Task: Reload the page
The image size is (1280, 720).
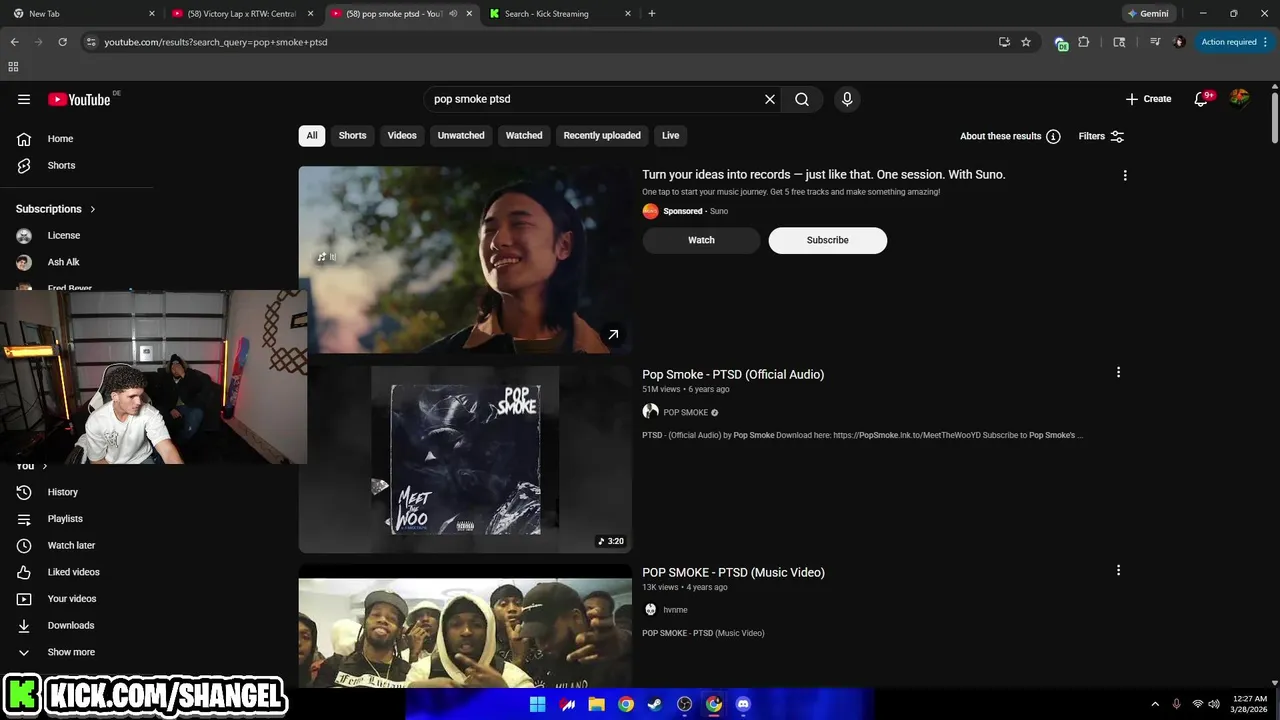Action: pos(62,42)
